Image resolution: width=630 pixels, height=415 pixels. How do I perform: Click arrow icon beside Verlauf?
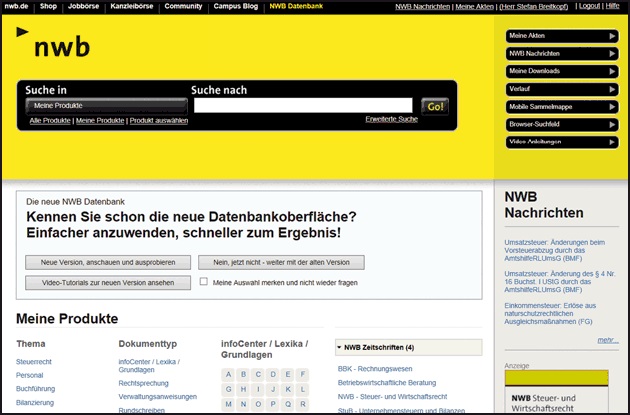pos(612,89)
